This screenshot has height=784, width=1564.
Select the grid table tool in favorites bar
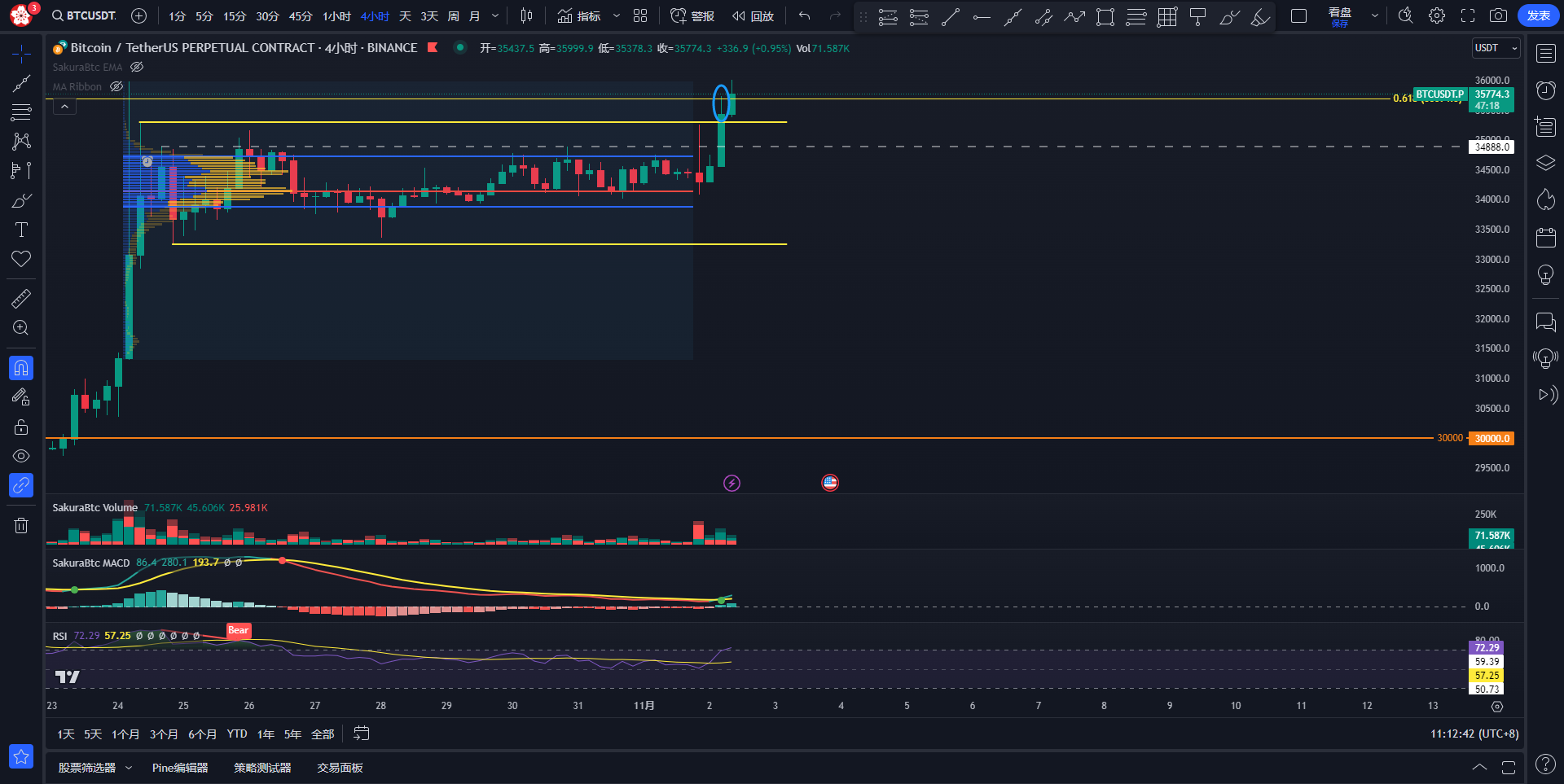(x=1167, y=17)
